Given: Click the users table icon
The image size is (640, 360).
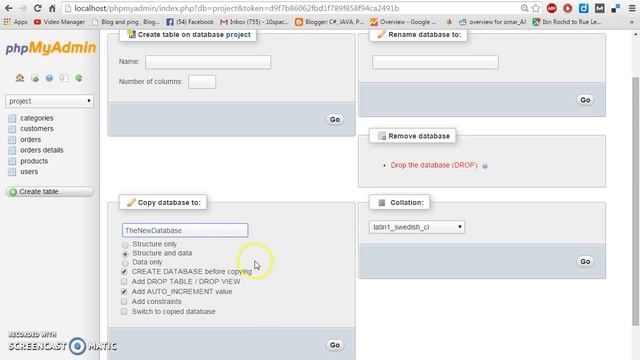Looking at the screenshot, I should coord(12,172).
